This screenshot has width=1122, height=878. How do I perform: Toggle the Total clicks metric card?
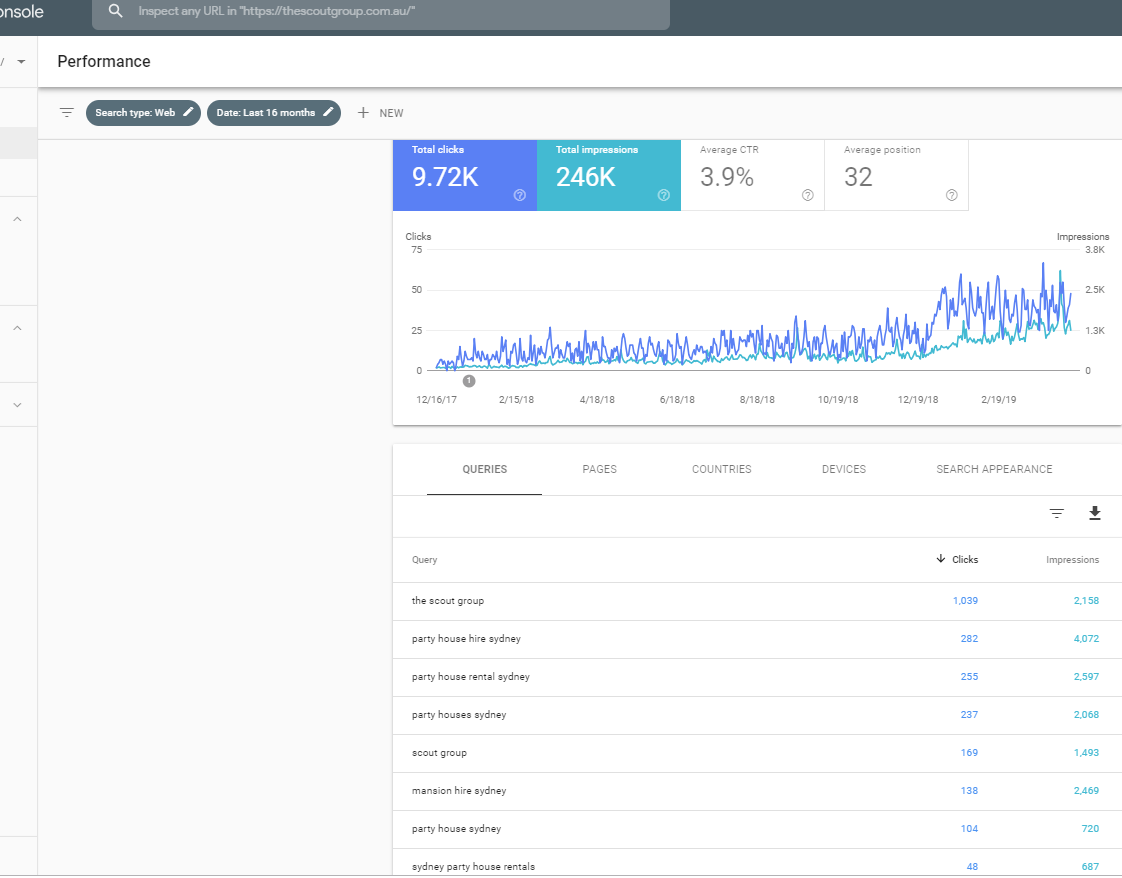[464, 175]
